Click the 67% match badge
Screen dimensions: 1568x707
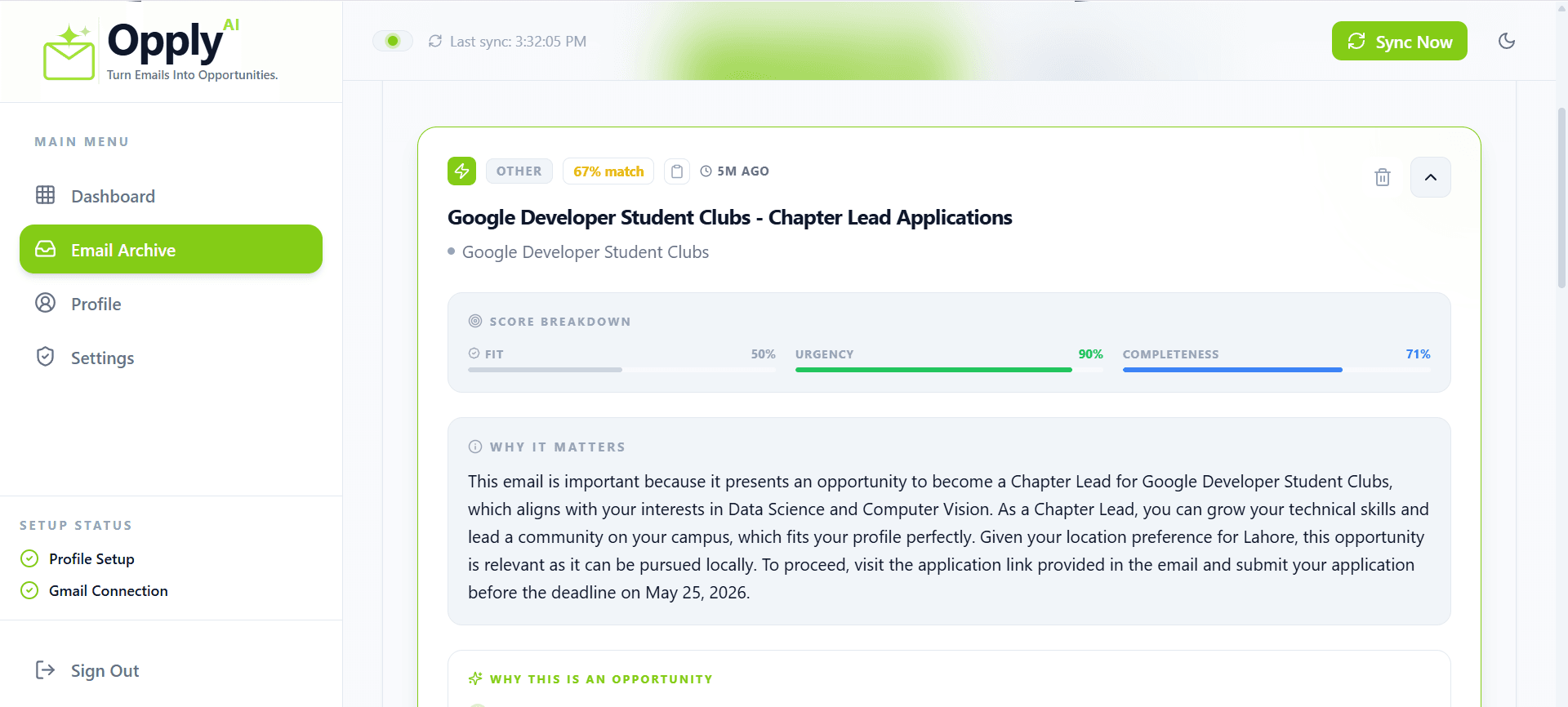pyautogui.click(x=608, y=171)
